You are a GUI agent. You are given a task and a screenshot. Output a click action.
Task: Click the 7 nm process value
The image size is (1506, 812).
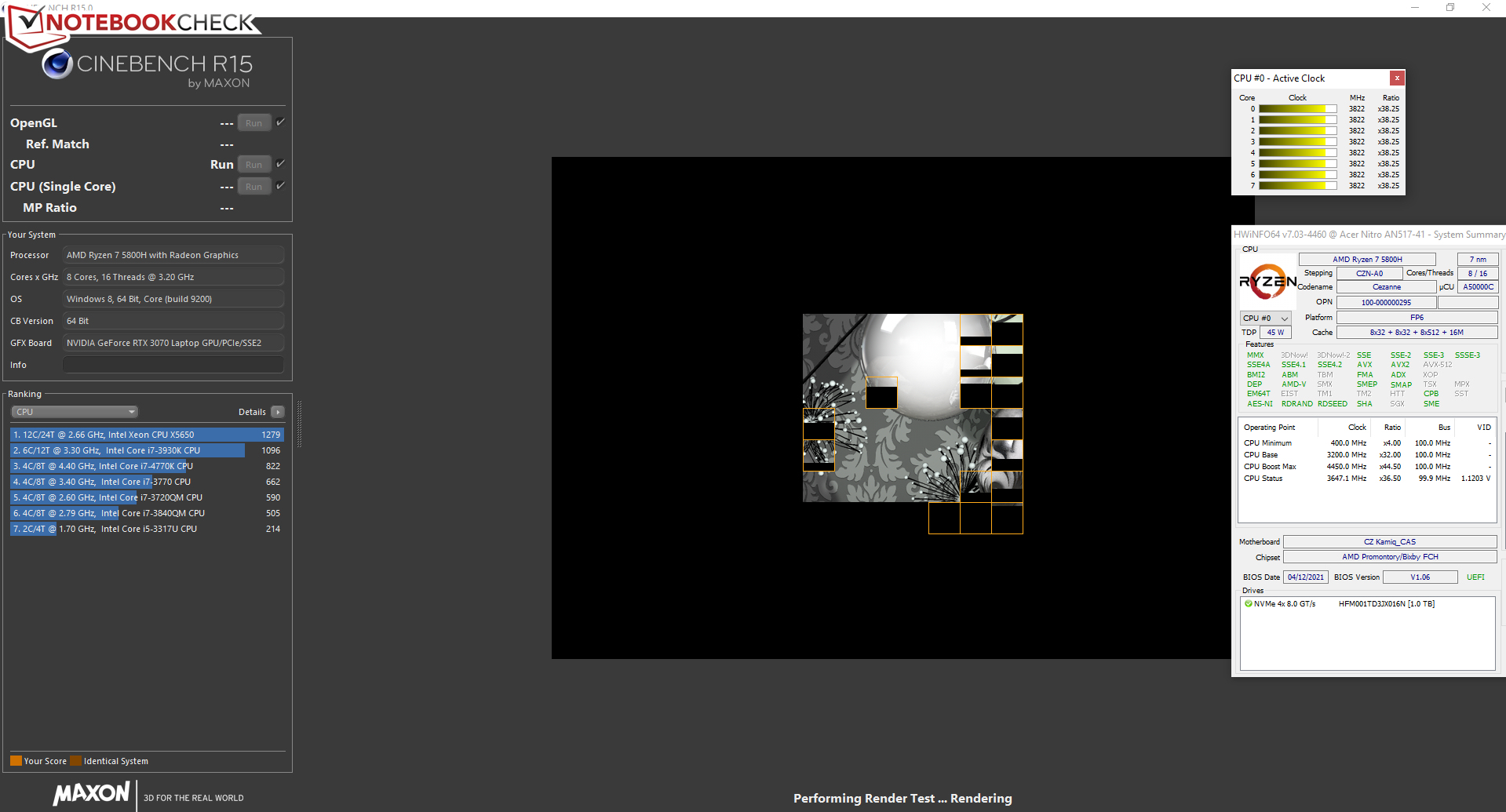(x=1478, y=259)
